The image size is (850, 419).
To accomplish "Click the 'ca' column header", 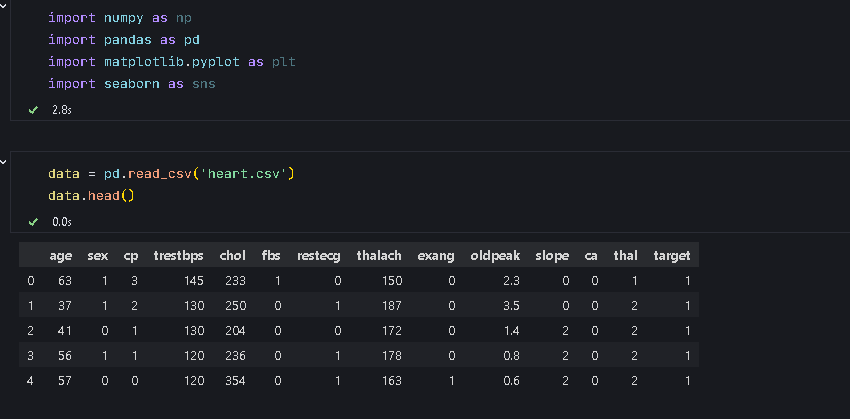I will [591, 256].
